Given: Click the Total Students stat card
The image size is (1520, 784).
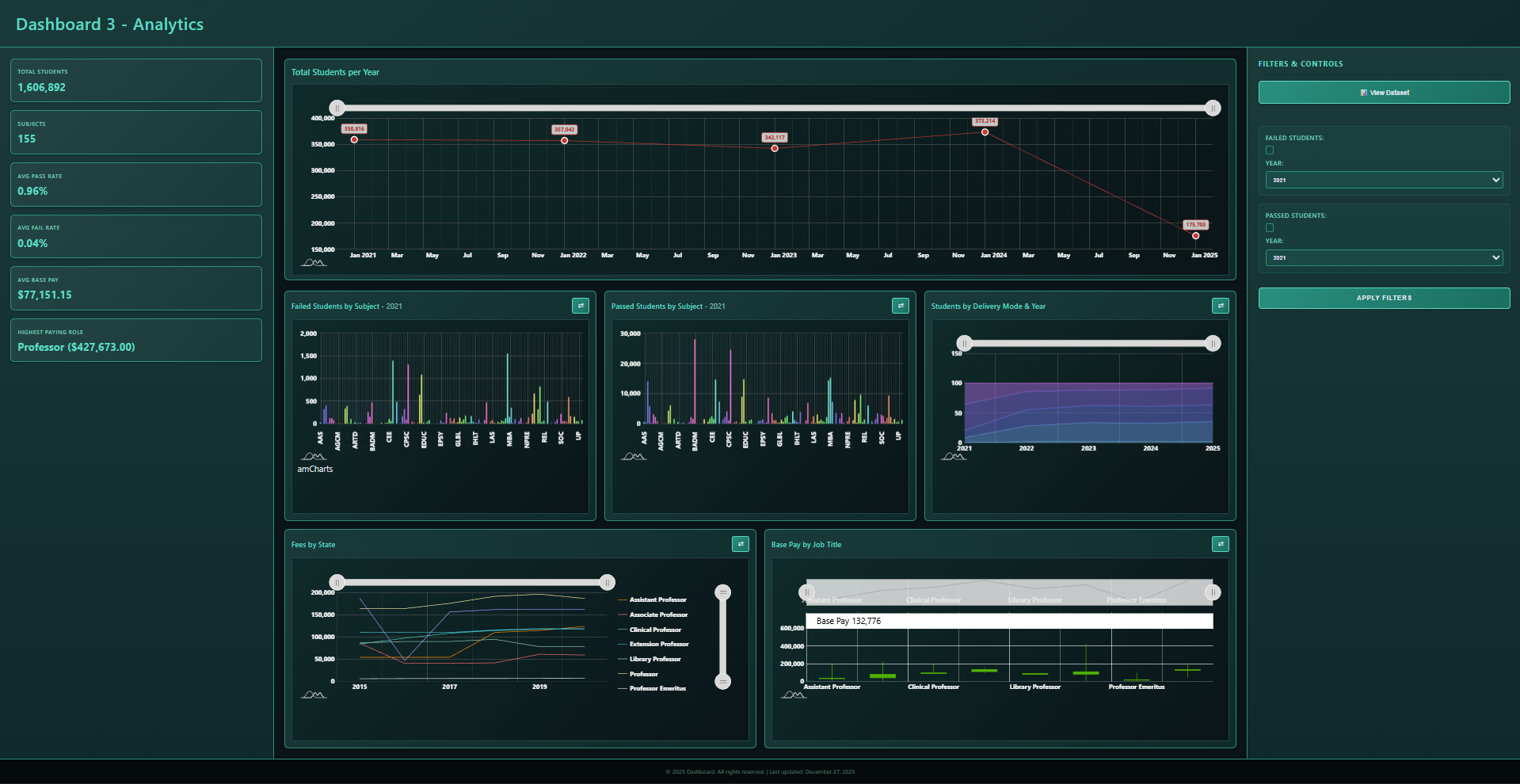Looking at the screenshot, I should 136,80.
